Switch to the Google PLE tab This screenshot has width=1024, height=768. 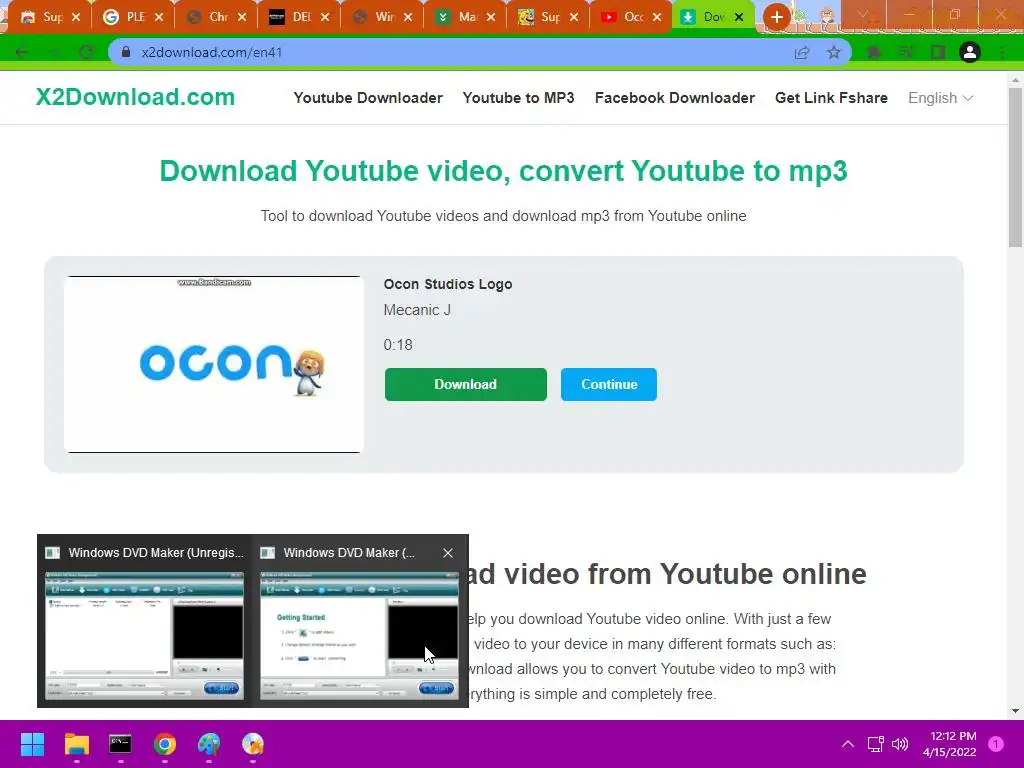(127, 17)
